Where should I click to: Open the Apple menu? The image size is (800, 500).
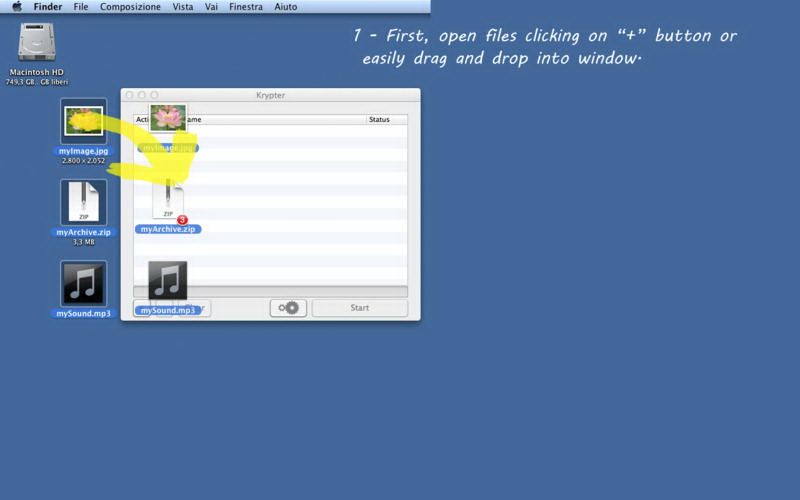point(16,7)
